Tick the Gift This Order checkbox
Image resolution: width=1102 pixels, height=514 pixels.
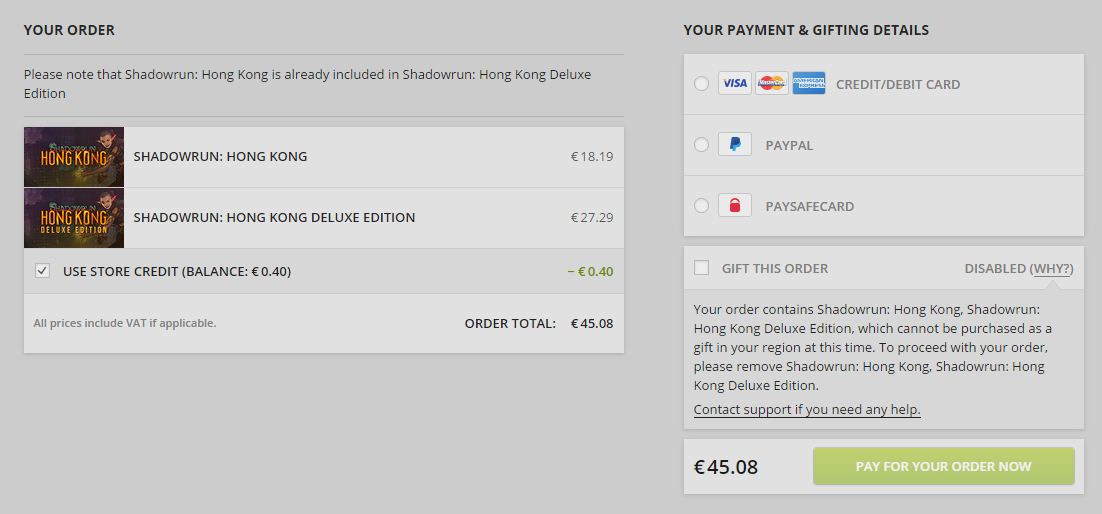click(x=701, y=268)
